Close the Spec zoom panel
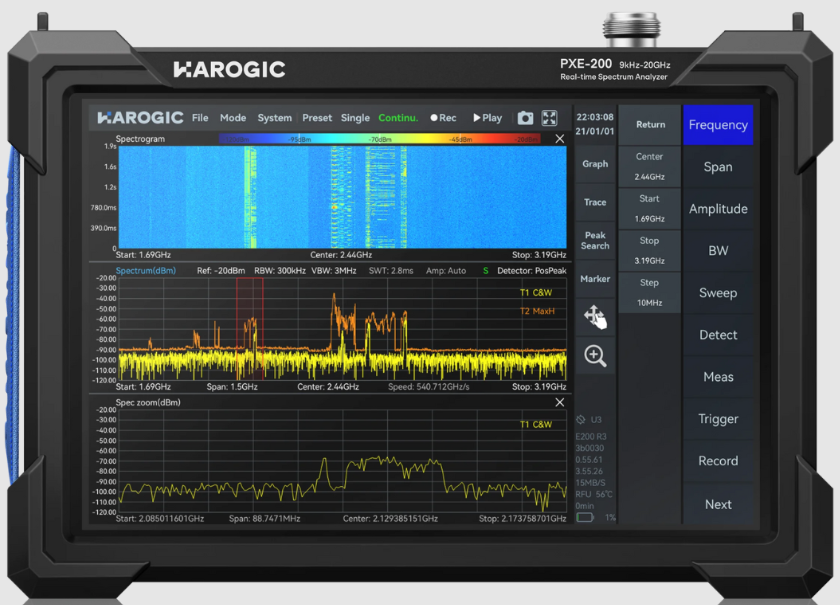840x605 pixels. point(559,402)
